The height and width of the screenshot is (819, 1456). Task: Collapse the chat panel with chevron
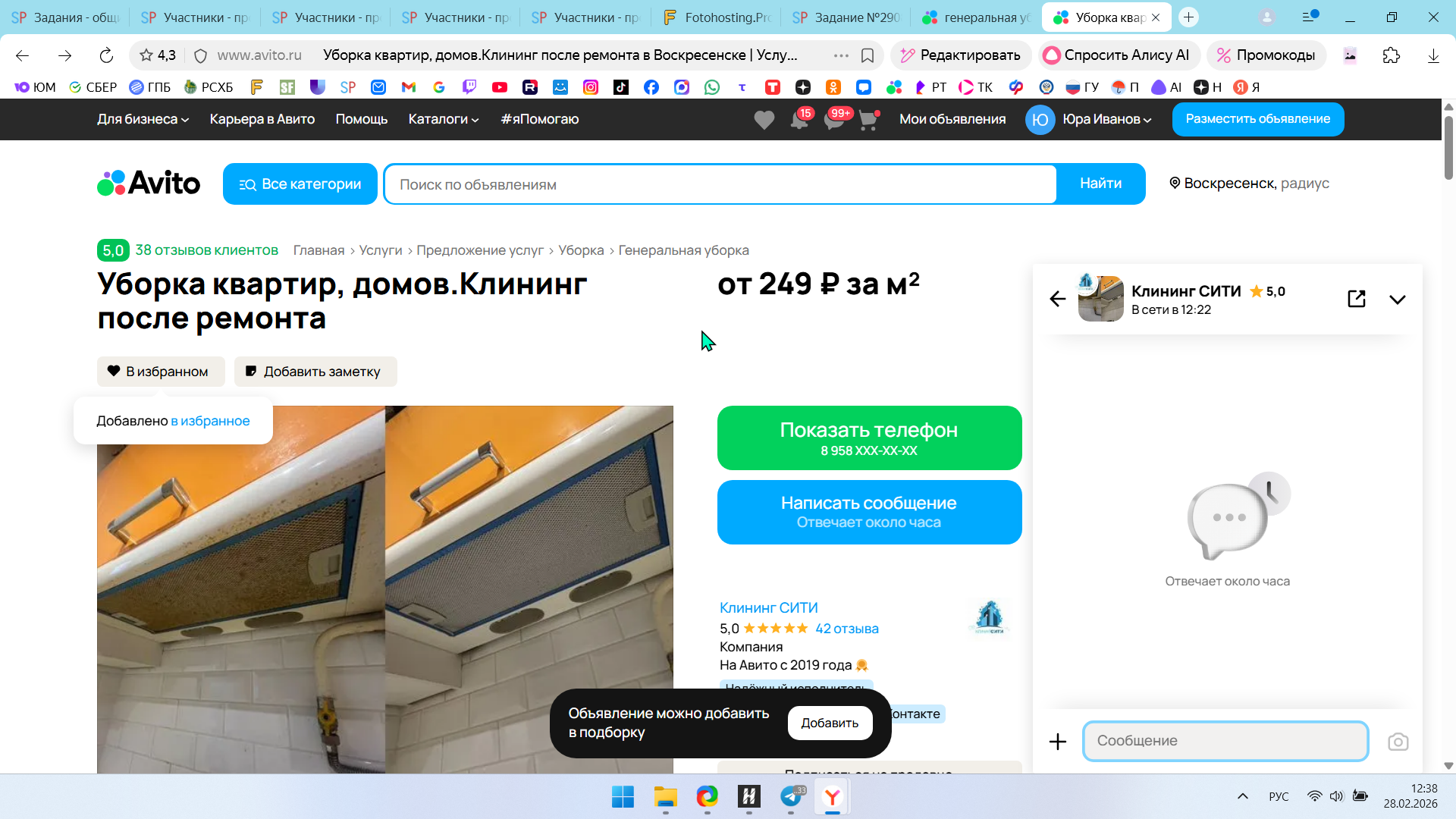pyautogui.click(x=1397, y=300)
